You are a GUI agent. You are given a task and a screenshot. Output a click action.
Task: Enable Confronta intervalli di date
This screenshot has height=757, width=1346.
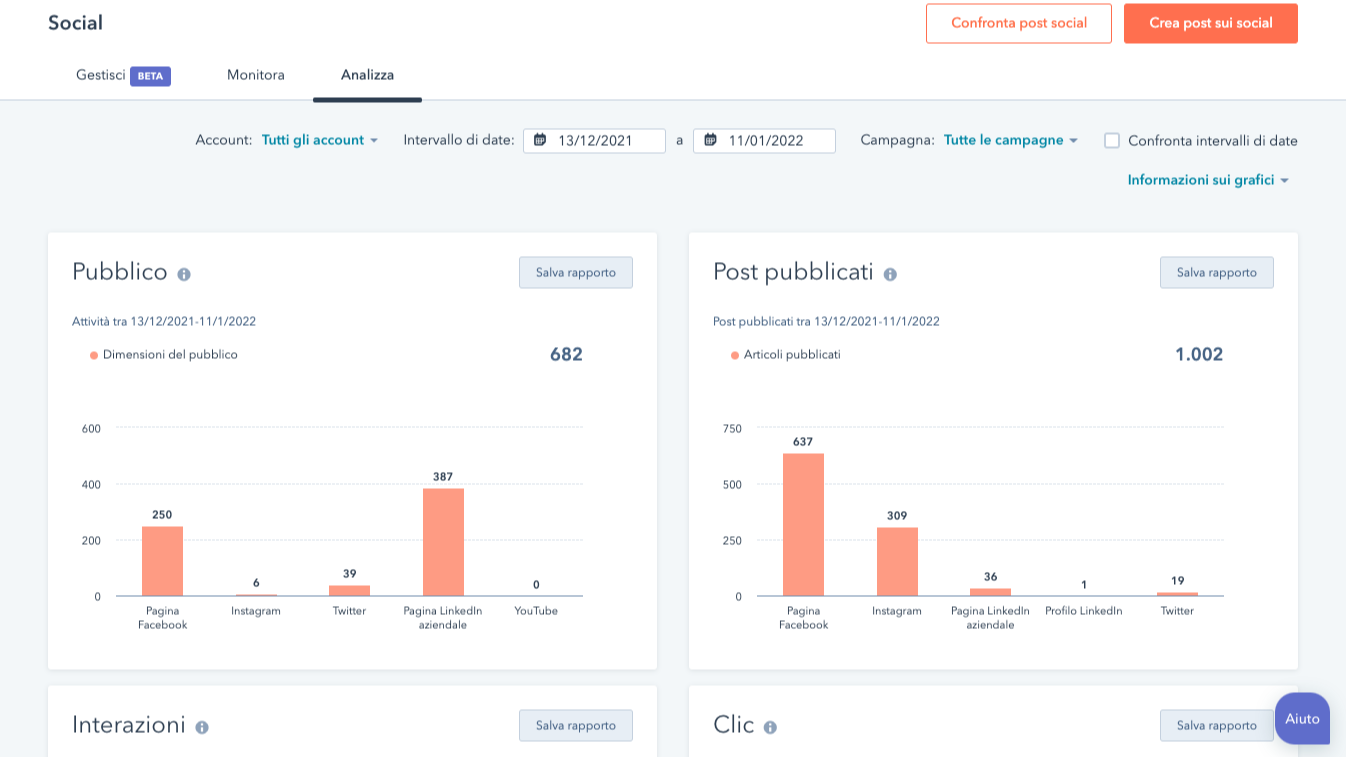[1112, 141]
